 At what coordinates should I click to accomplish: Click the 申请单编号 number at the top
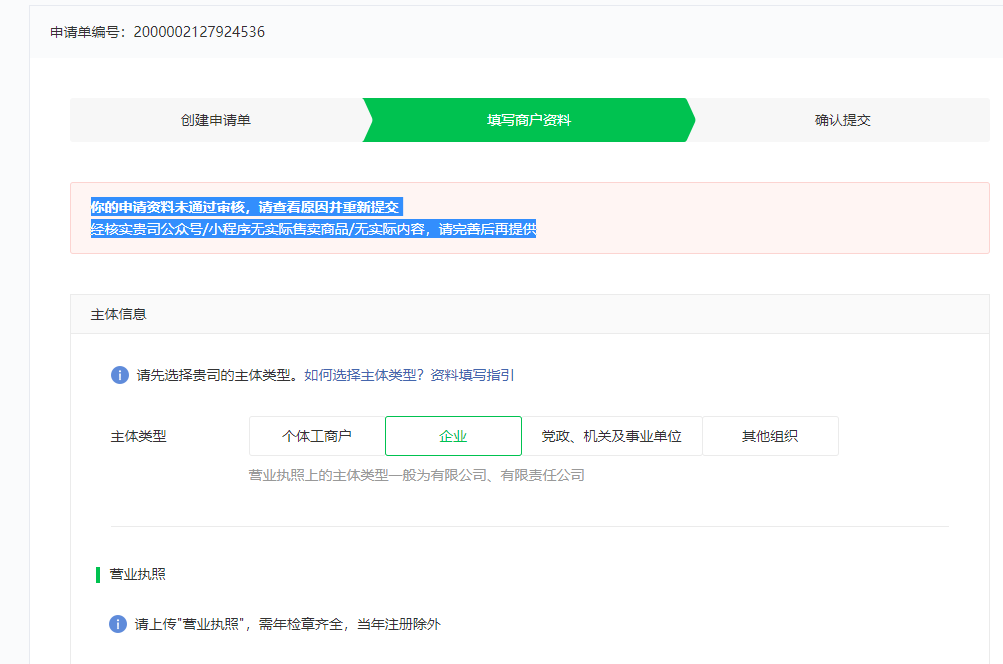point(199,32)
